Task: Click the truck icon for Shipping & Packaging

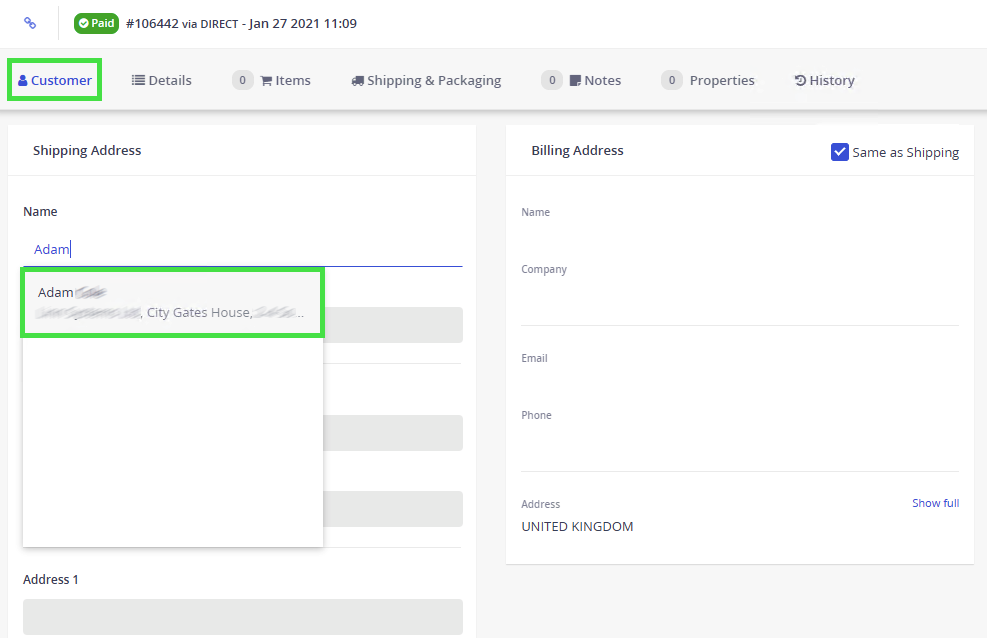Action: pyautogui.click(x=357, y=81)
